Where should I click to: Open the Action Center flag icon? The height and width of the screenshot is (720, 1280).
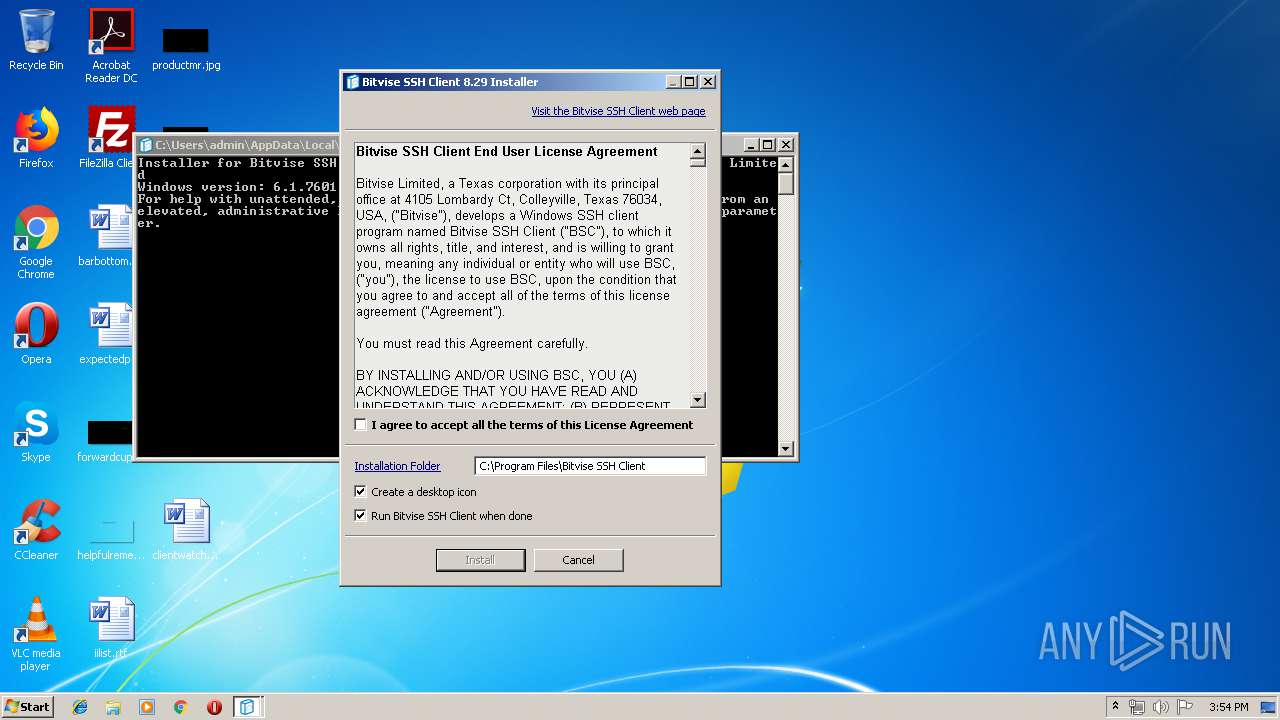[x=1185, y=707]
